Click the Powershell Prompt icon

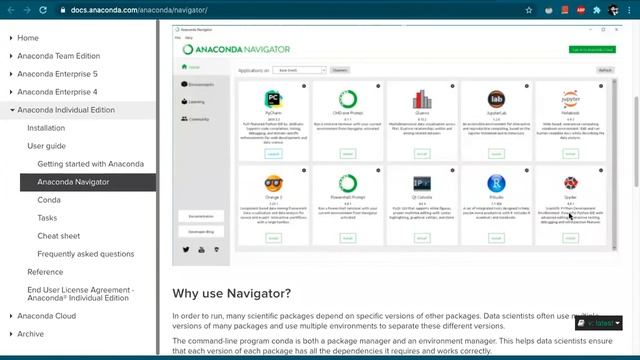pyautogui.click(x=348, y=183)
